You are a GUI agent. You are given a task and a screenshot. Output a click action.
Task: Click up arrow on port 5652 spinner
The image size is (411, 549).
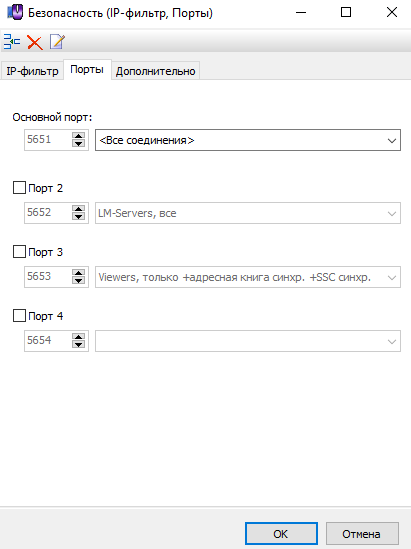78,209
